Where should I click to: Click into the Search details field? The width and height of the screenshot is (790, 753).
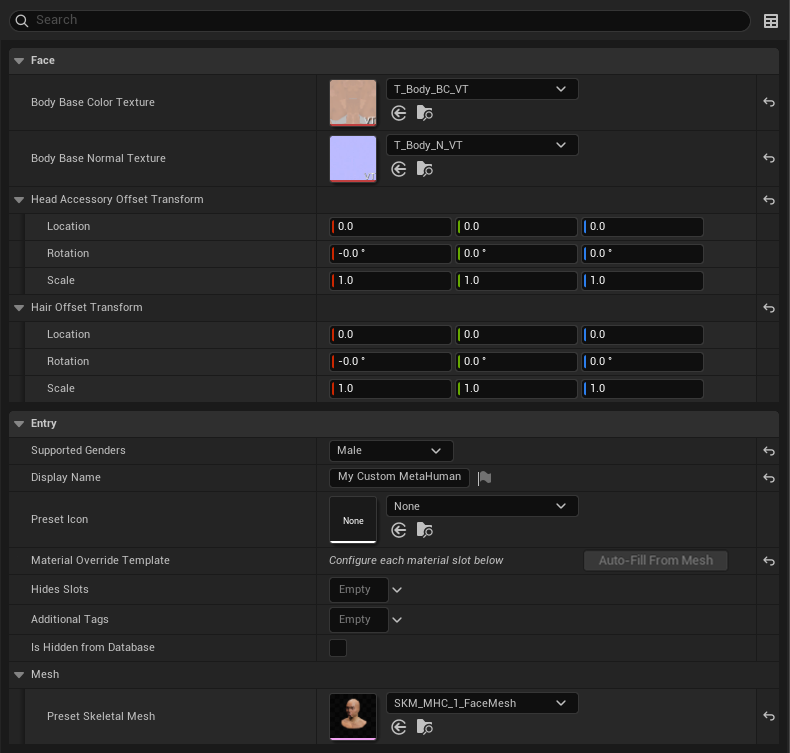(x=380, y=20)
